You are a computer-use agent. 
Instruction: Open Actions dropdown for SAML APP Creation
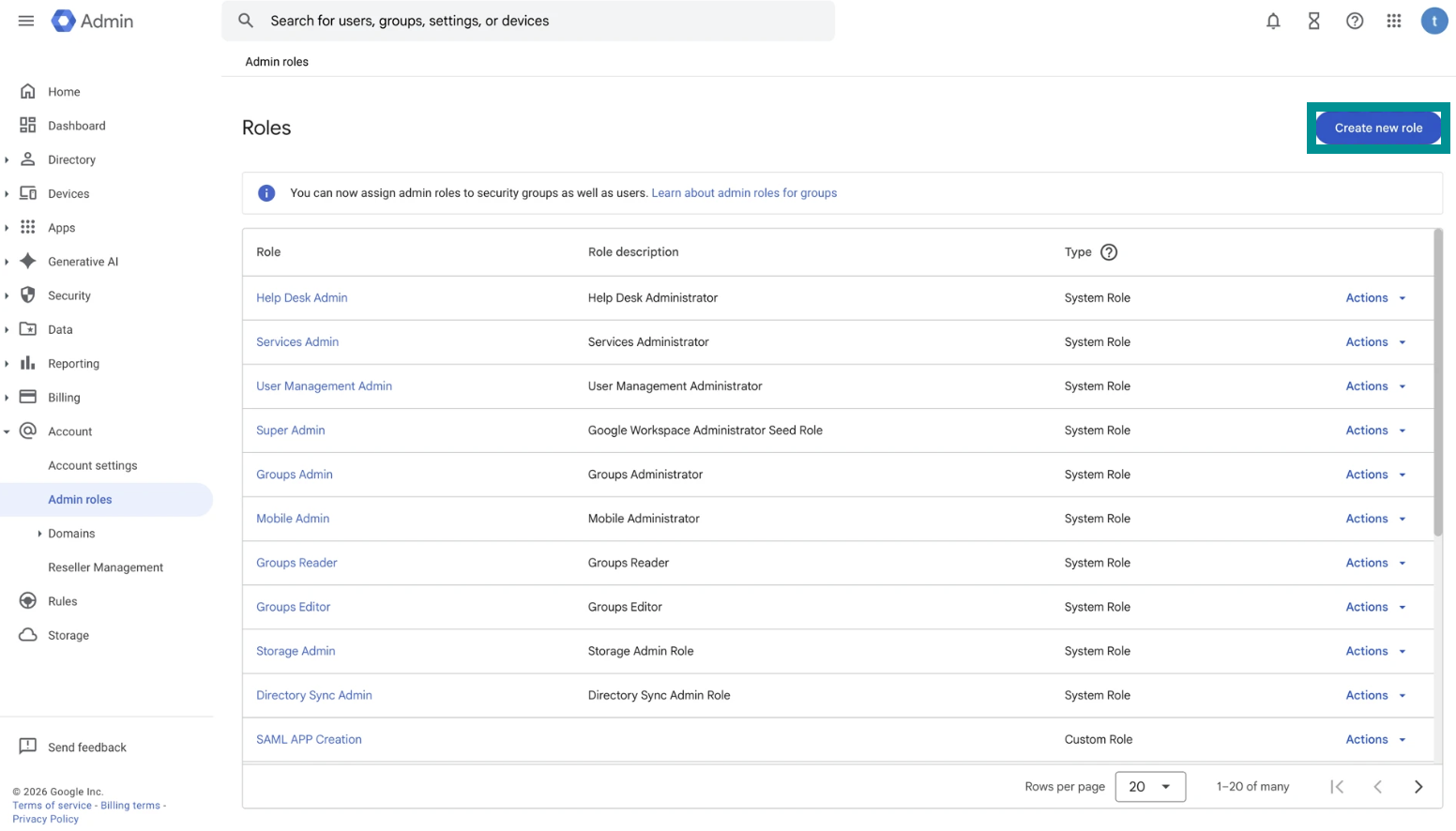click(1375, 740)
